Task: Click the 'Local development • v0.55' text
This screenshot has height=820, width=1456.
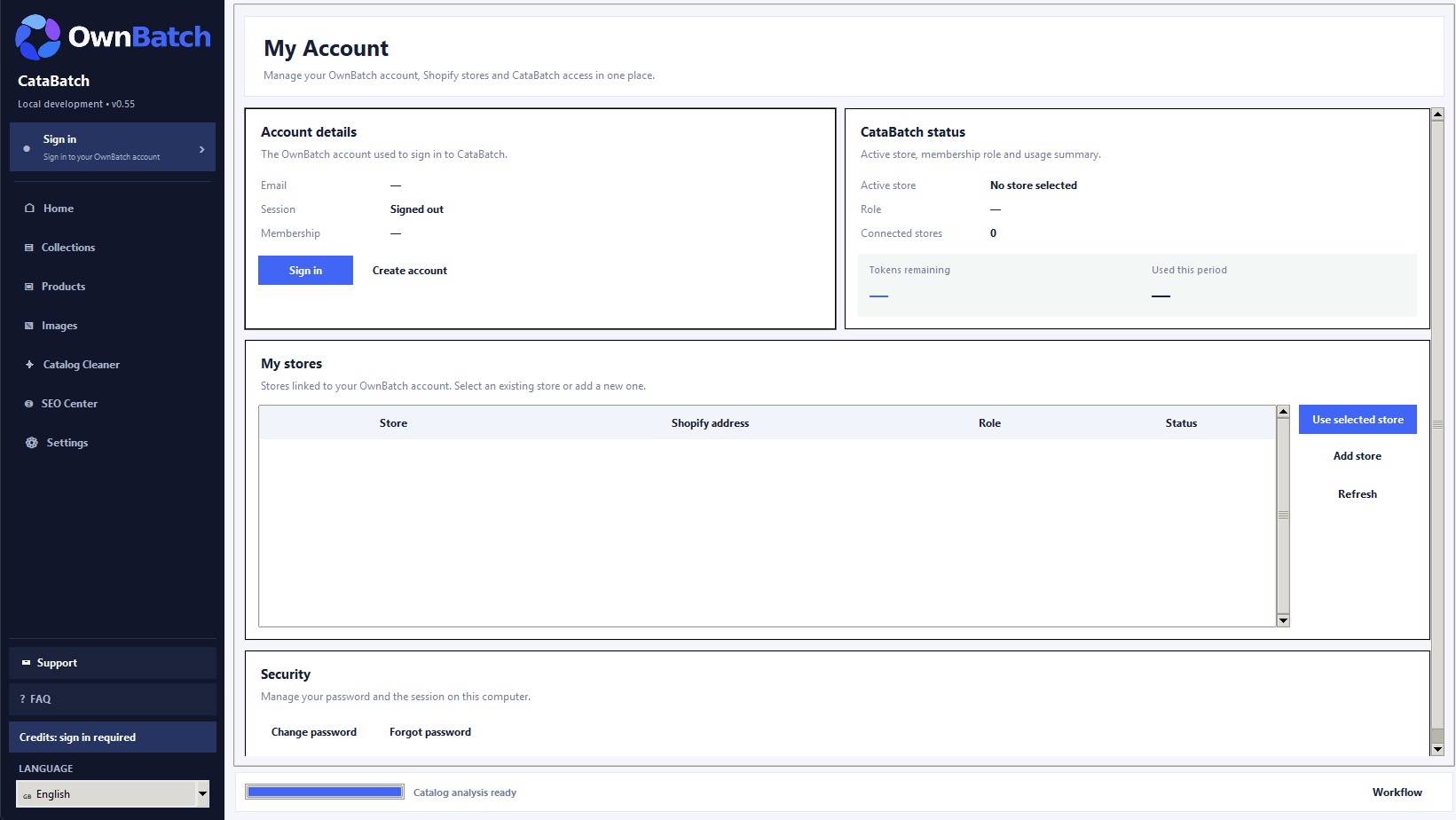Action: 76,104
